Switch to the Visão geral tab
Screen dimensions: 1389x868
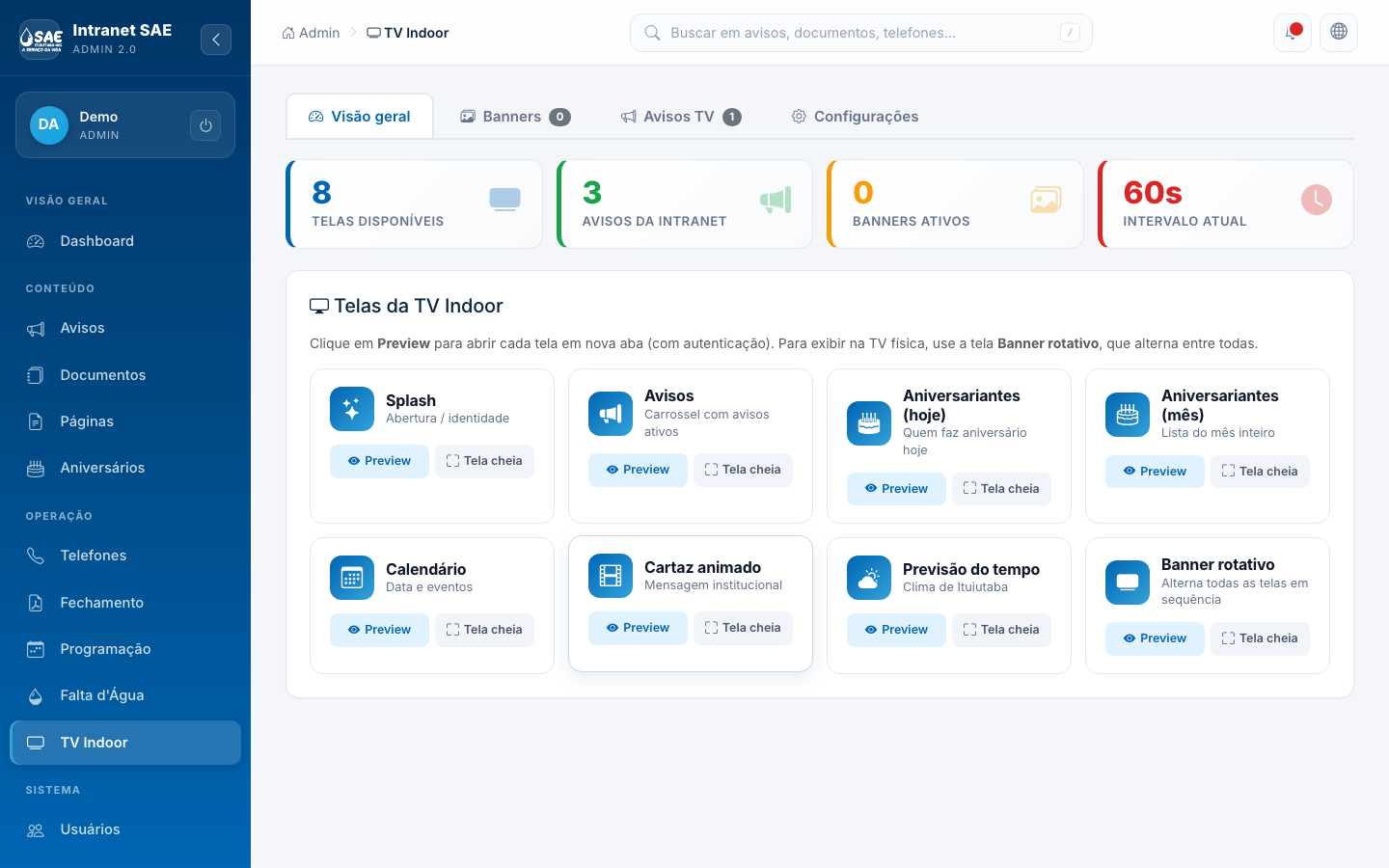360,117
